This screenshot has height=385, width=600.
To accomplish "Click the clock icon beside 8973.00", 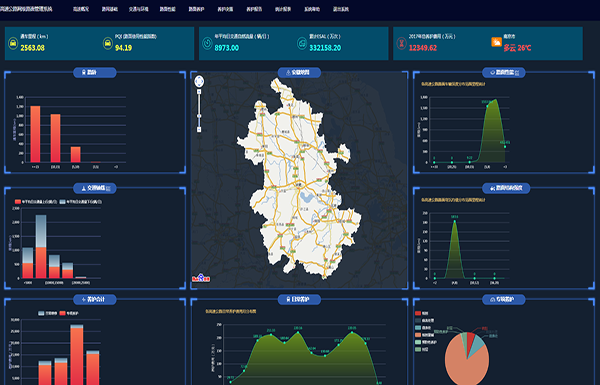I will tap(207, 43).
